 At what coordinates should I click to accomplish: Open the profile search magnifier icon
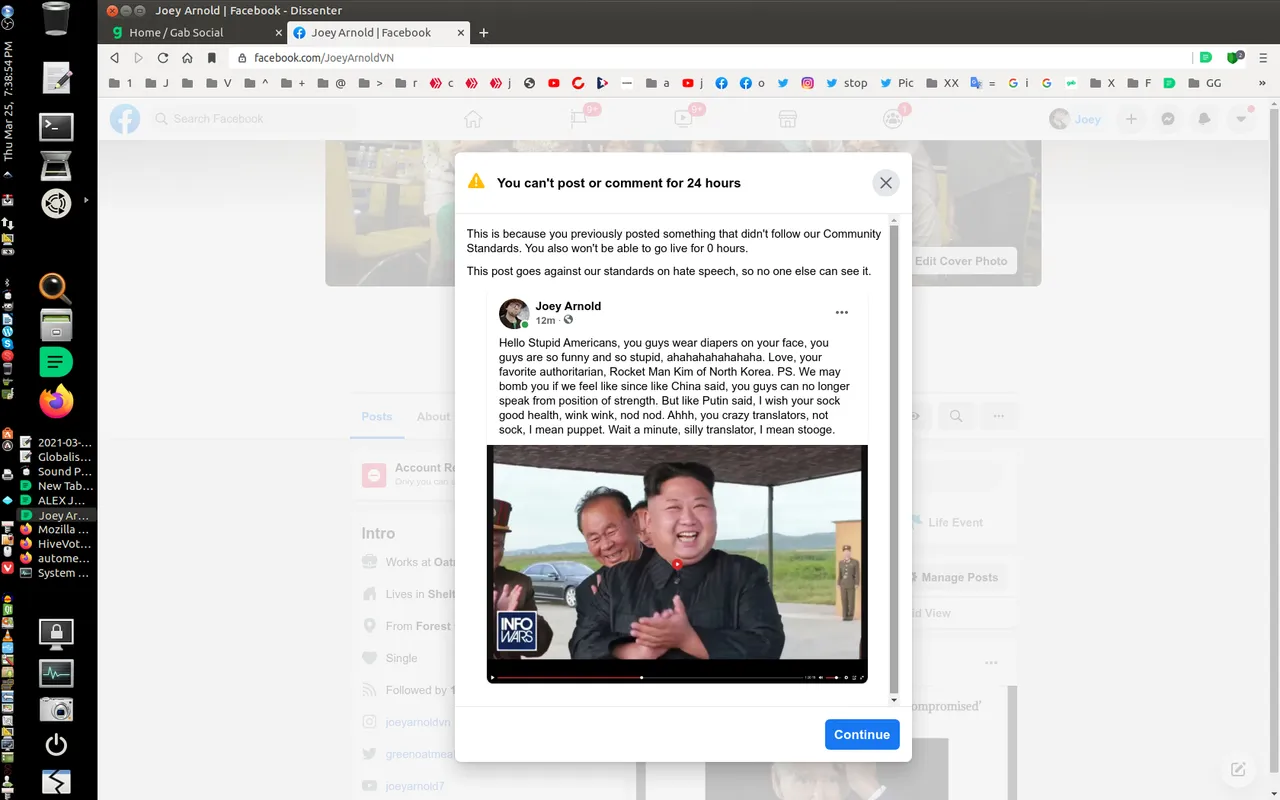[956, 417]
